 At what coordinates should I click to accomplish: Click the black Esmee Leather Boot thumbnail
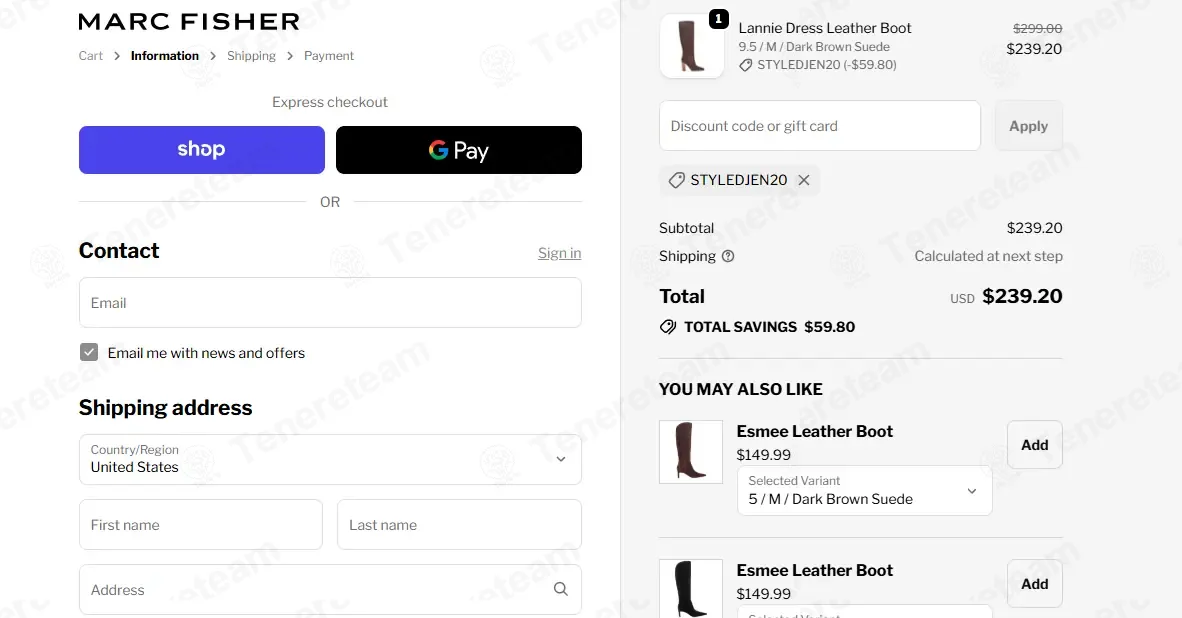[x=691, y=589]
